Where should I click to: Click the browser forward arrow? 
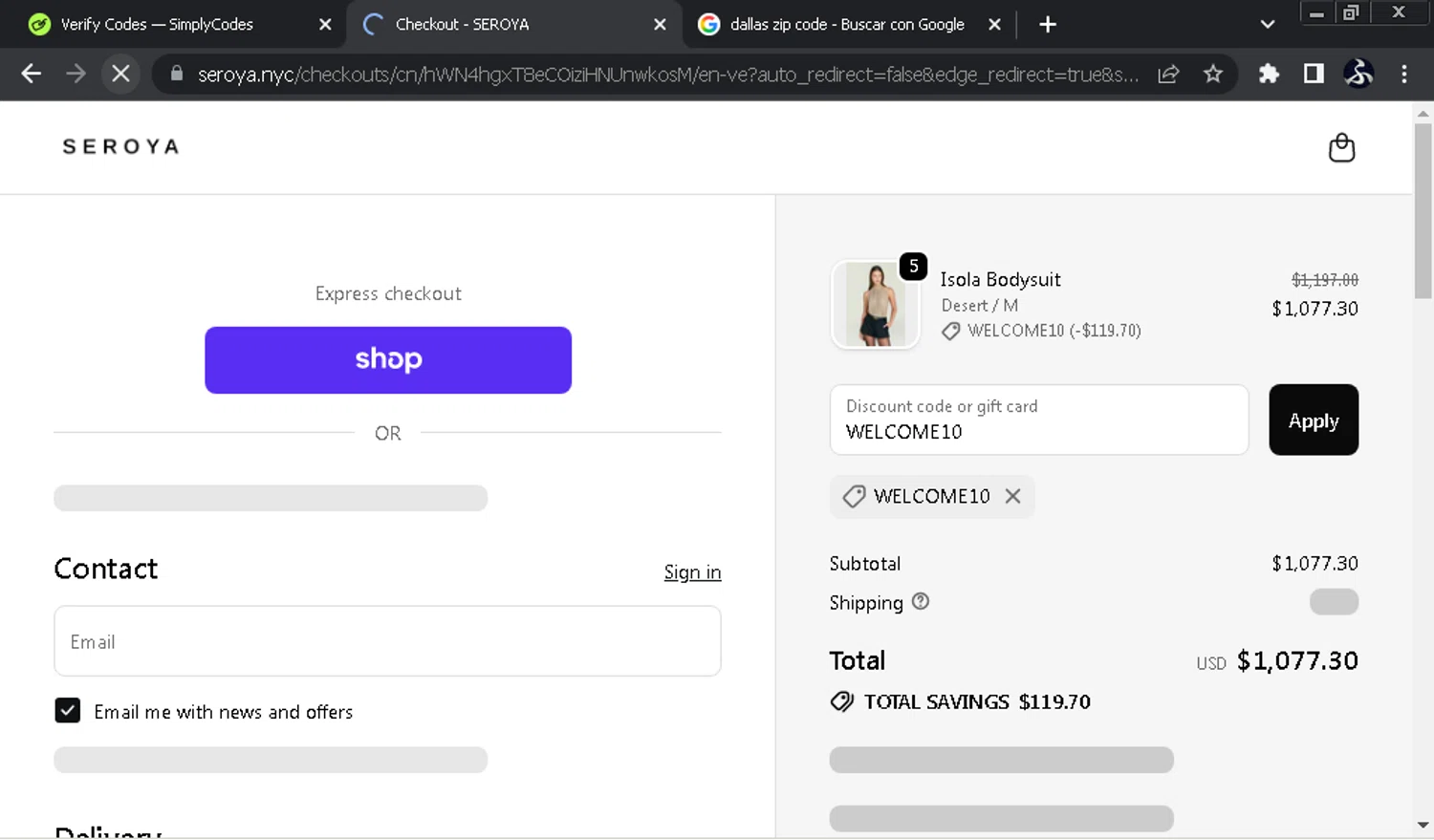pyautogui.click(x=76, y=74)
